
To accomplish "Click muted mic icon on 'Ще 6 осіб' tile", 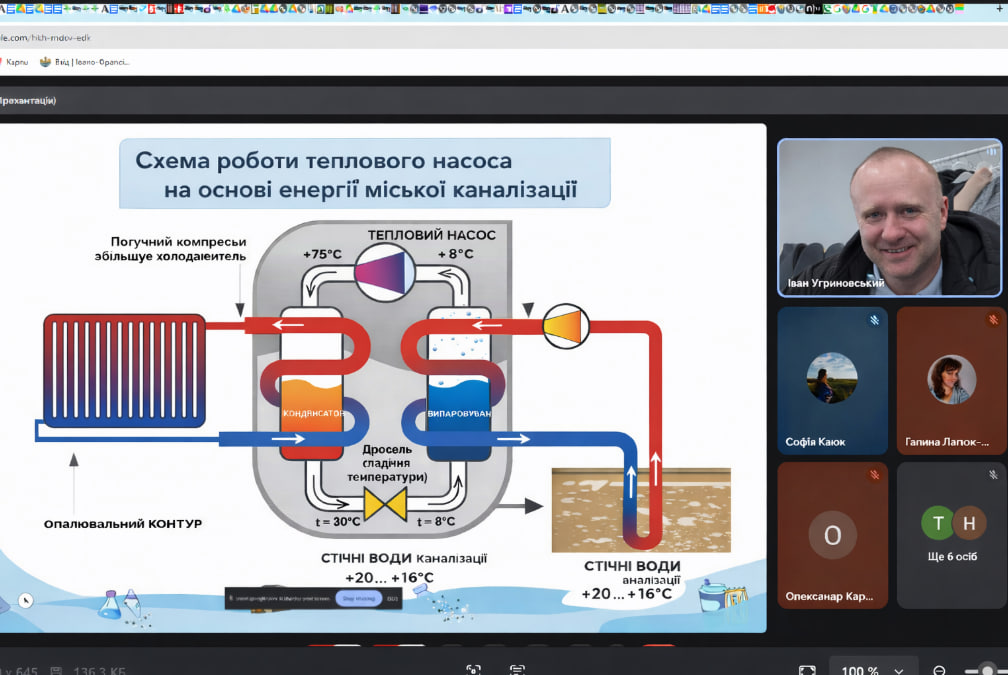I will pyautogui.click(x=992, y=475).
